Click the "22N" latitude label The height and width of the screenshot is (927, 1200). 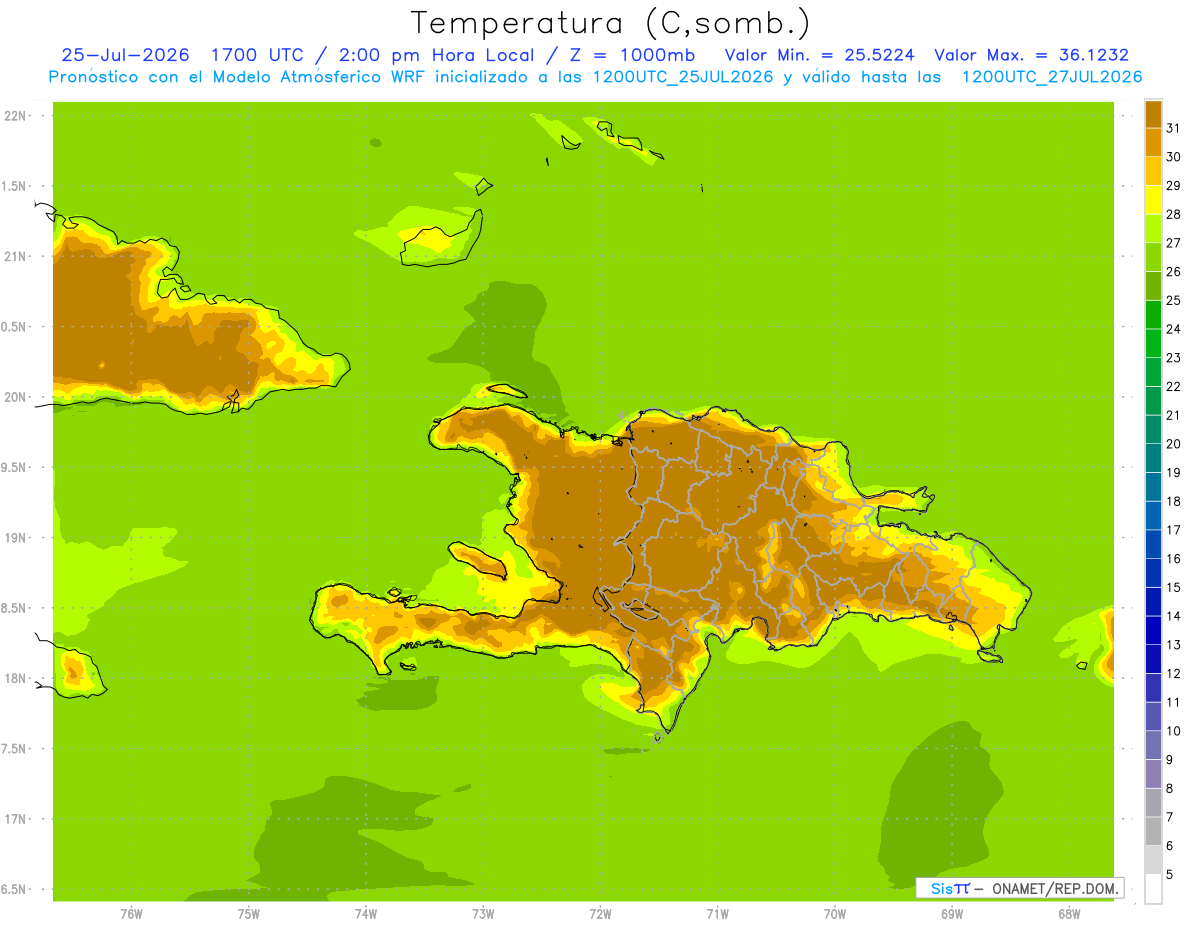pyautogui.click(x=17, y=116)
